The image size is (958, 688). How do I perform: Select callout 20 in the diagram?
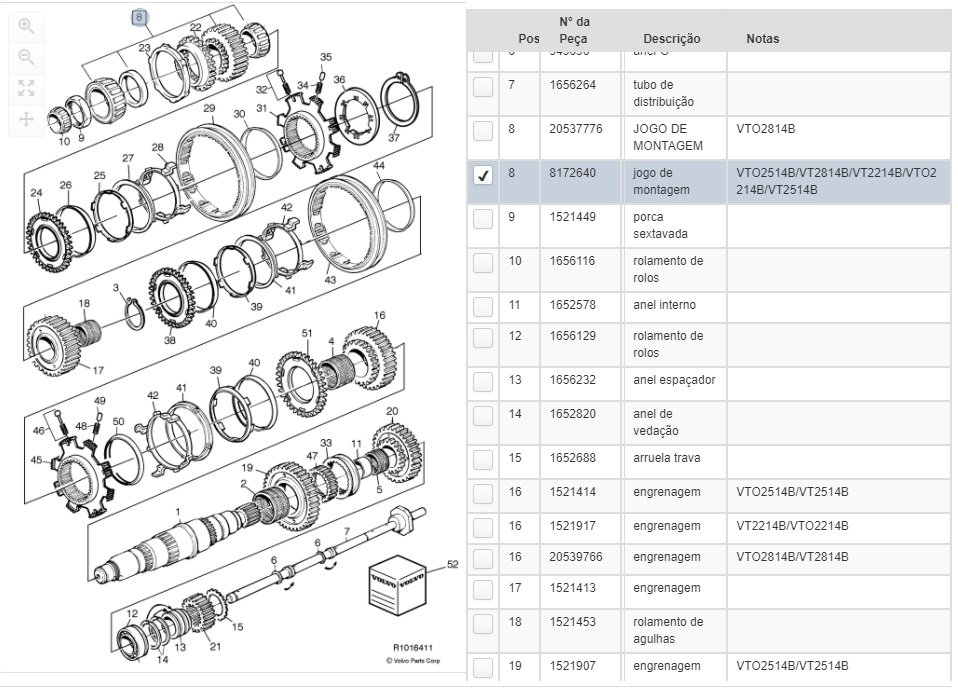click(392, 411)
